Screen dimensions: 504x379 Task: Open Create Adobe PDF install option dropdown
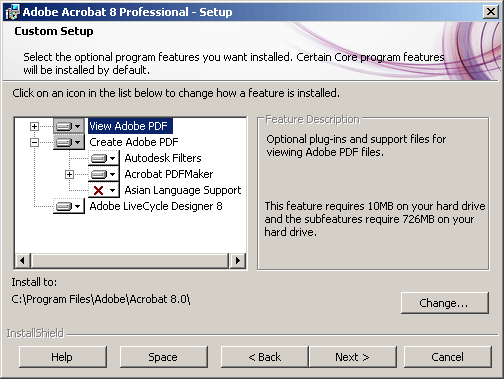pyautogui.click(x=69, y=142)
